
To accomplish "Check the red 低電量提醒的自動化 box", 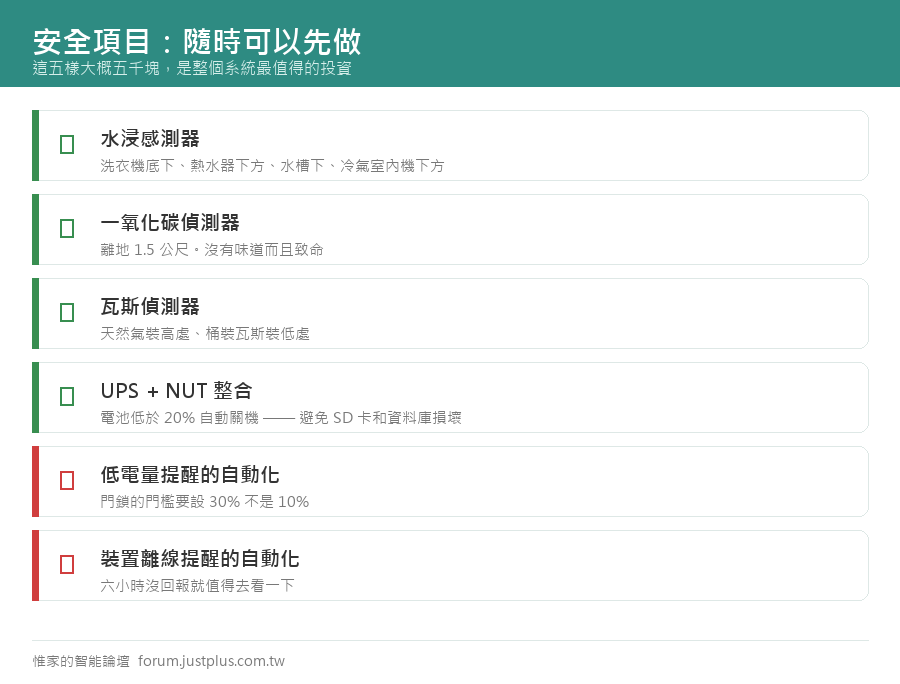I will point(67,480).
